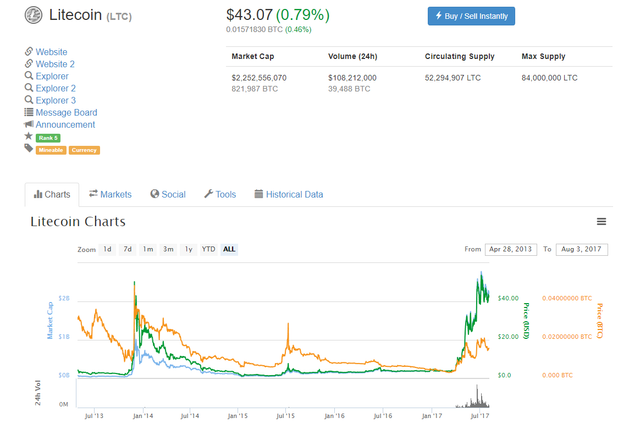This screenshot has height=433, width=640.
Task: Open the Website link
Action: (51, 52)
